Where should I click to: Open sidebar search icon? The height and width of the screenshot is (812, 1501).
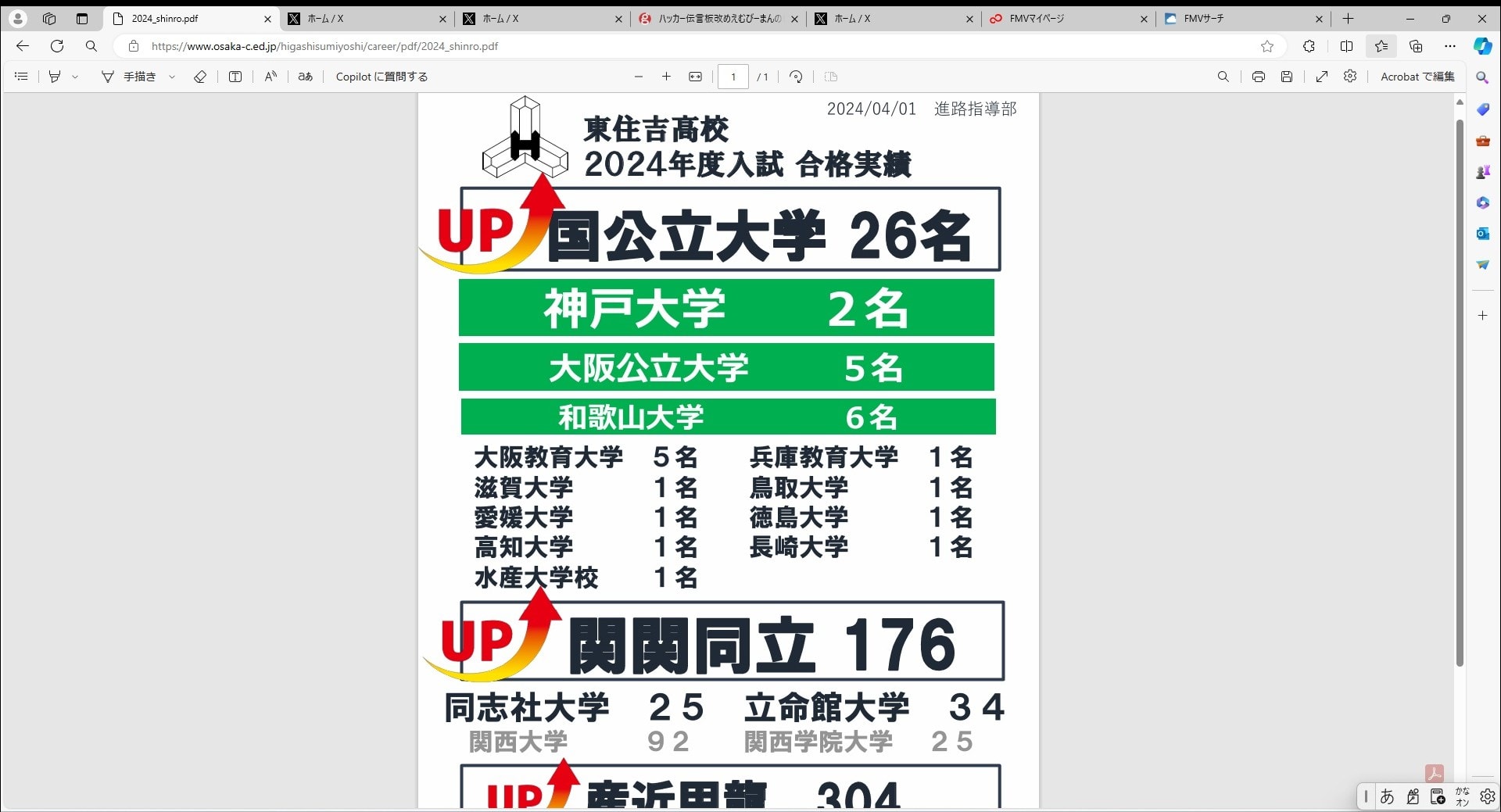click(1482, 77)
